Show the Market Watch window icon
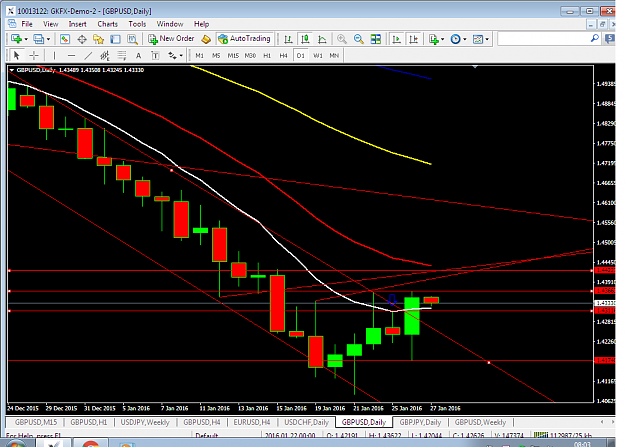 [x=65, y=39]
